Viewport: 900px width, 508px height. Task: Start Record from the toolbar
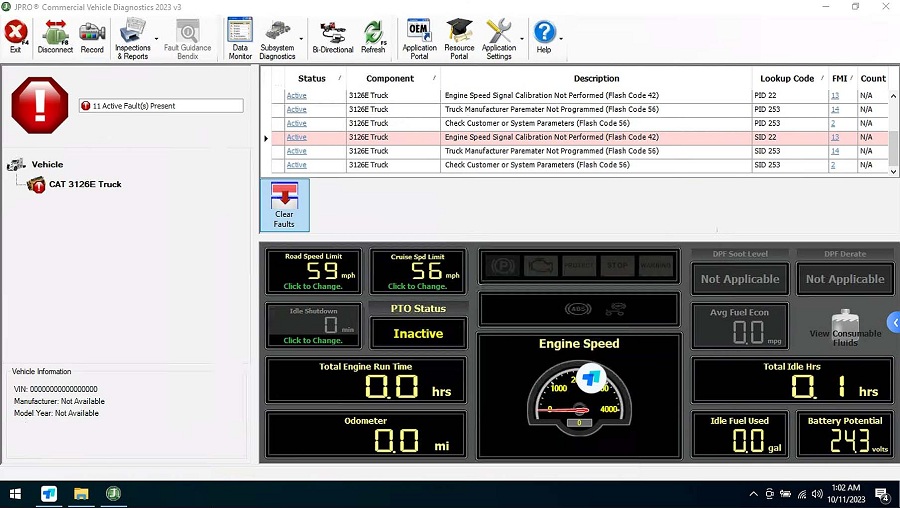(x=92, y=37)
